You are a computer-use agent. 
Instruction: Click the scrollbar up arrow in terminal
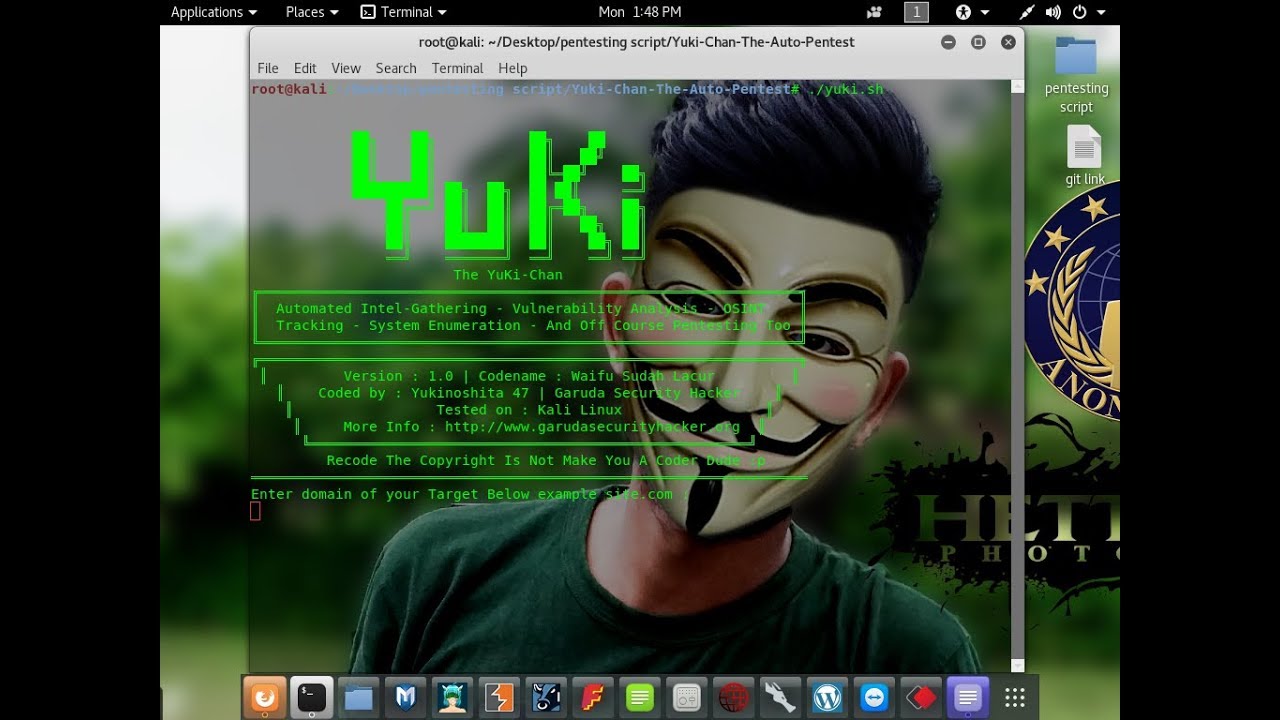[1018, 87]
